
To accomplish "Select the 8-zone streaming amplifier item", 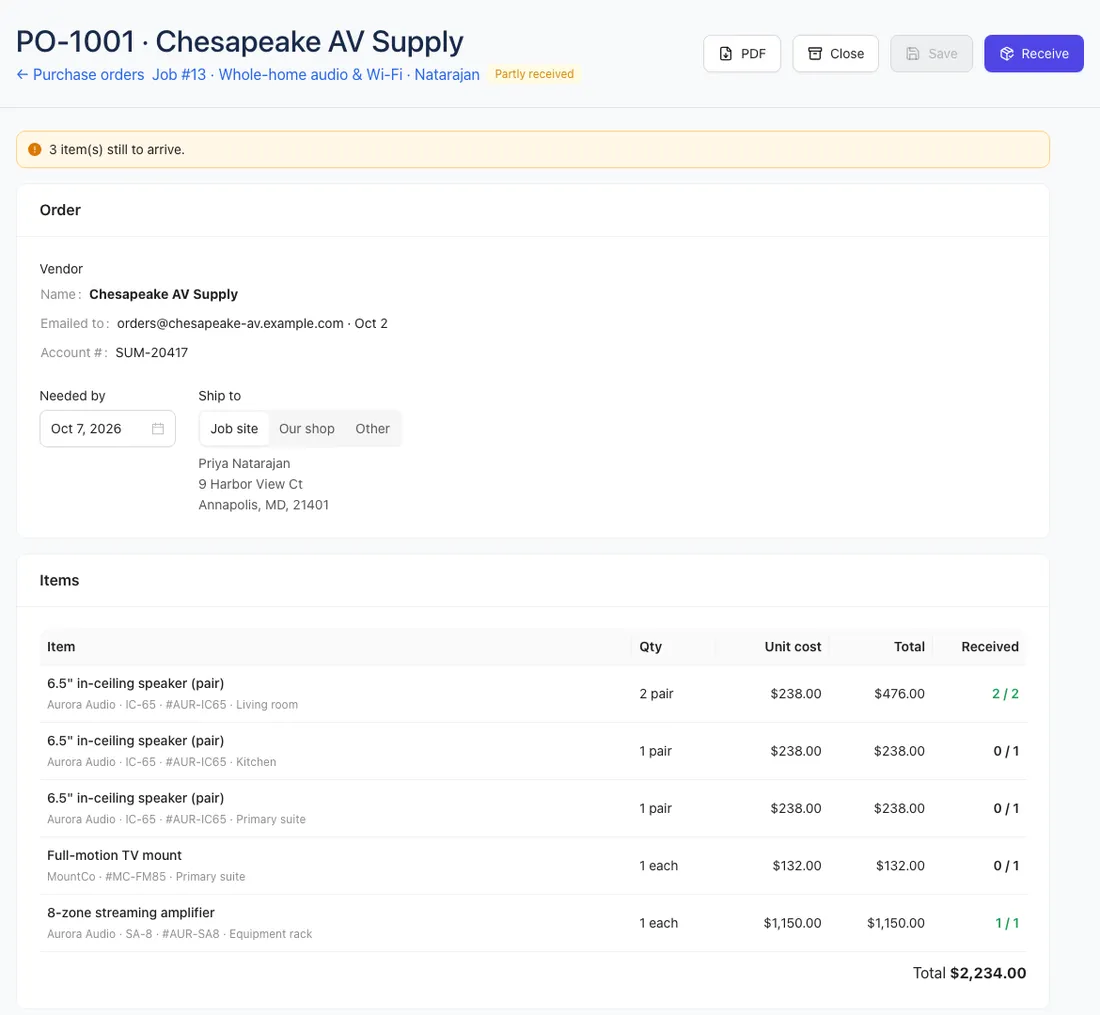I will coord(532,924).
